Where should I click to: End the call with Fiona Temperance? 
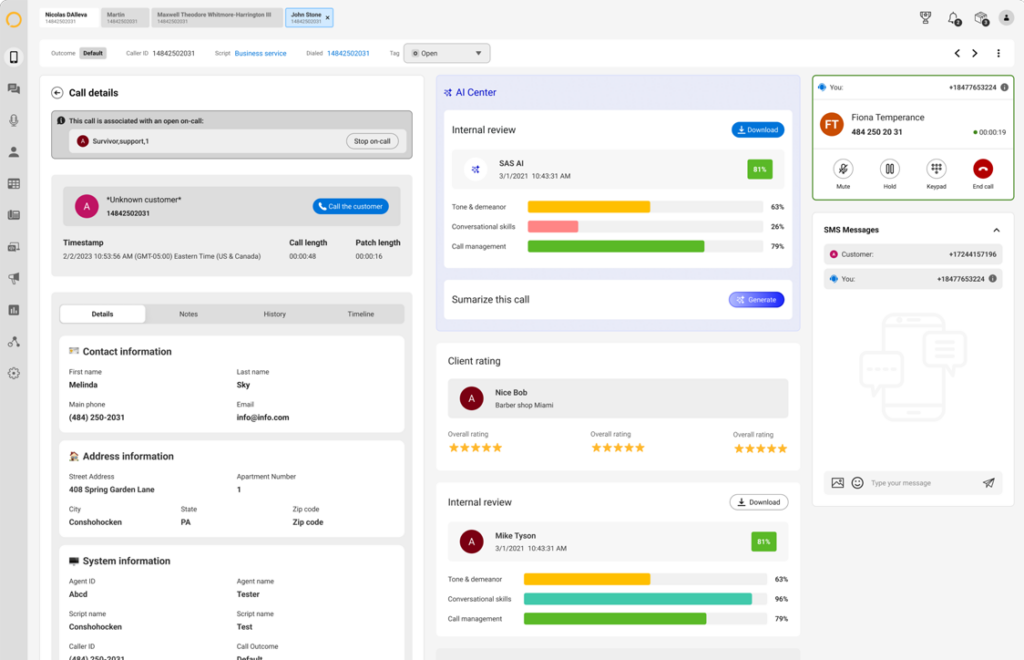(x=983, y=169)
